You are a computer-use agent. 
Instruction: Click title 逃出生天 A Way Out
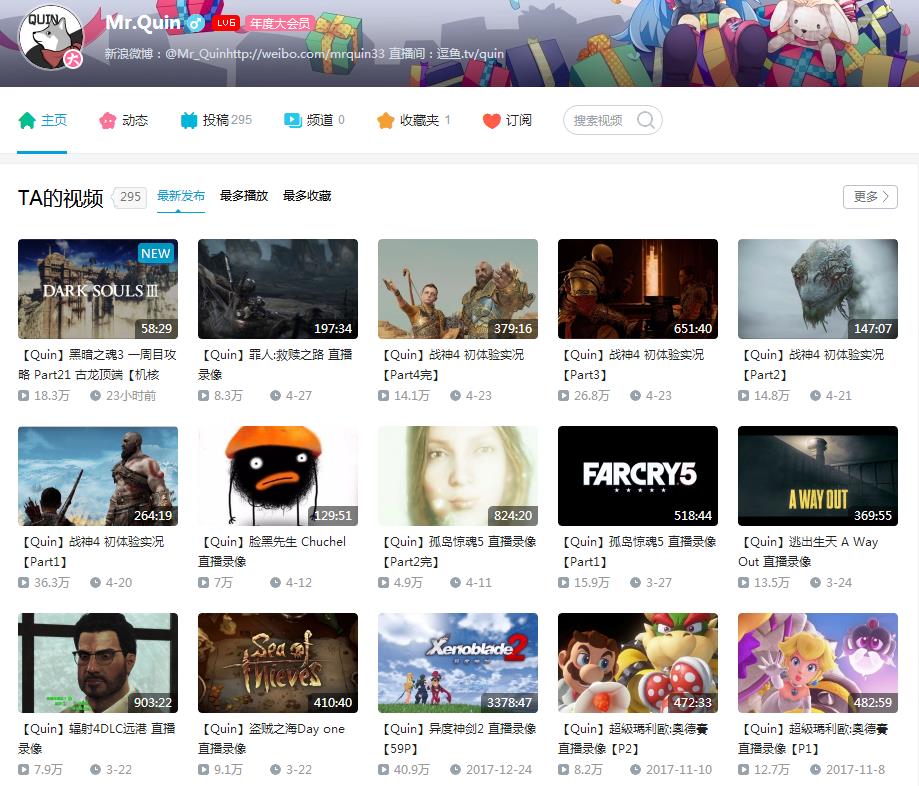[x=808, y=552]
